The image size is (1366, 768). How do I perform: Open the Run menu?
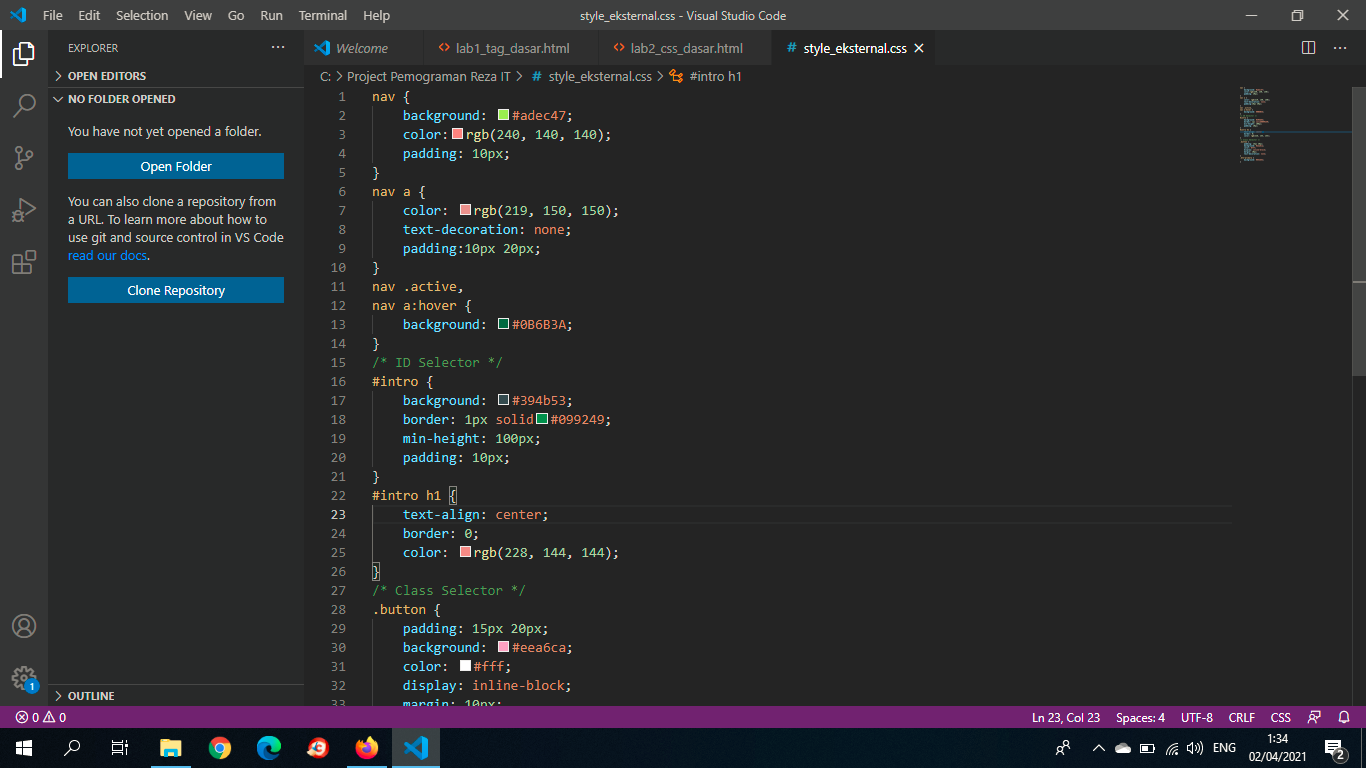coord(271,15)
